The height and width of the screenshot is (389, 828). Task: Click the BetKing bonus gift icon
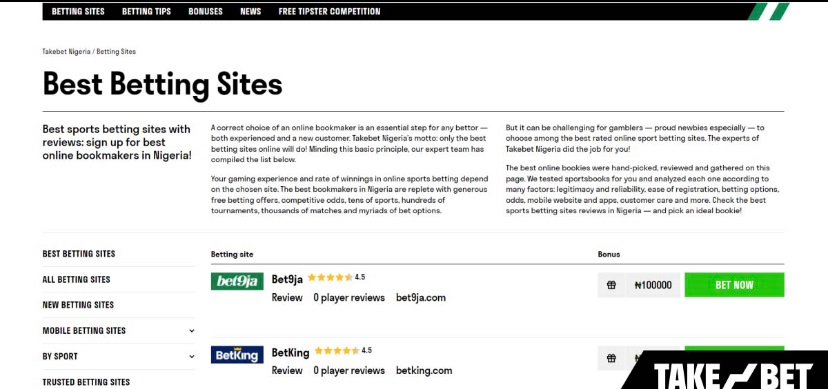[x=611, y=358]
